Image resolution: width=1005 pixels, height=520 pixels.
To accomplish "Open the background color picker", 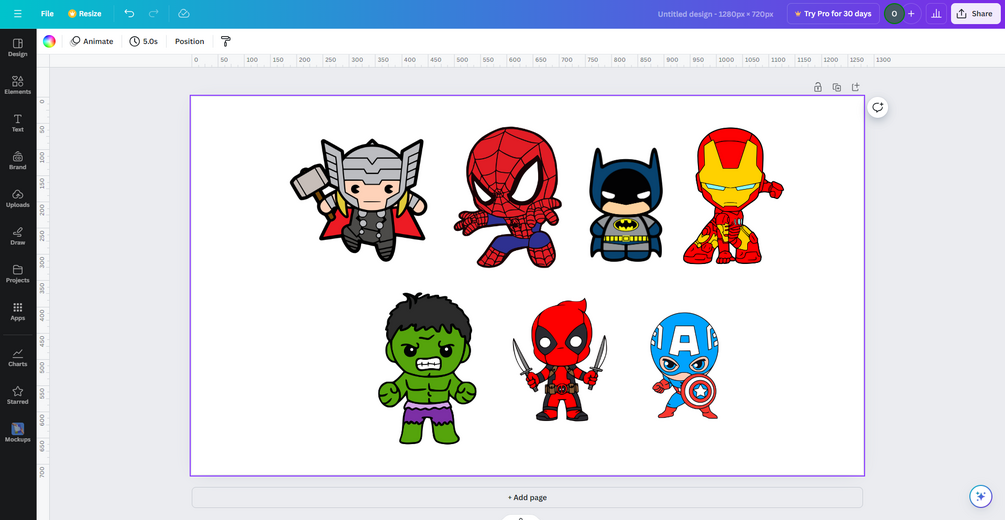I will (x=49, y=41).
